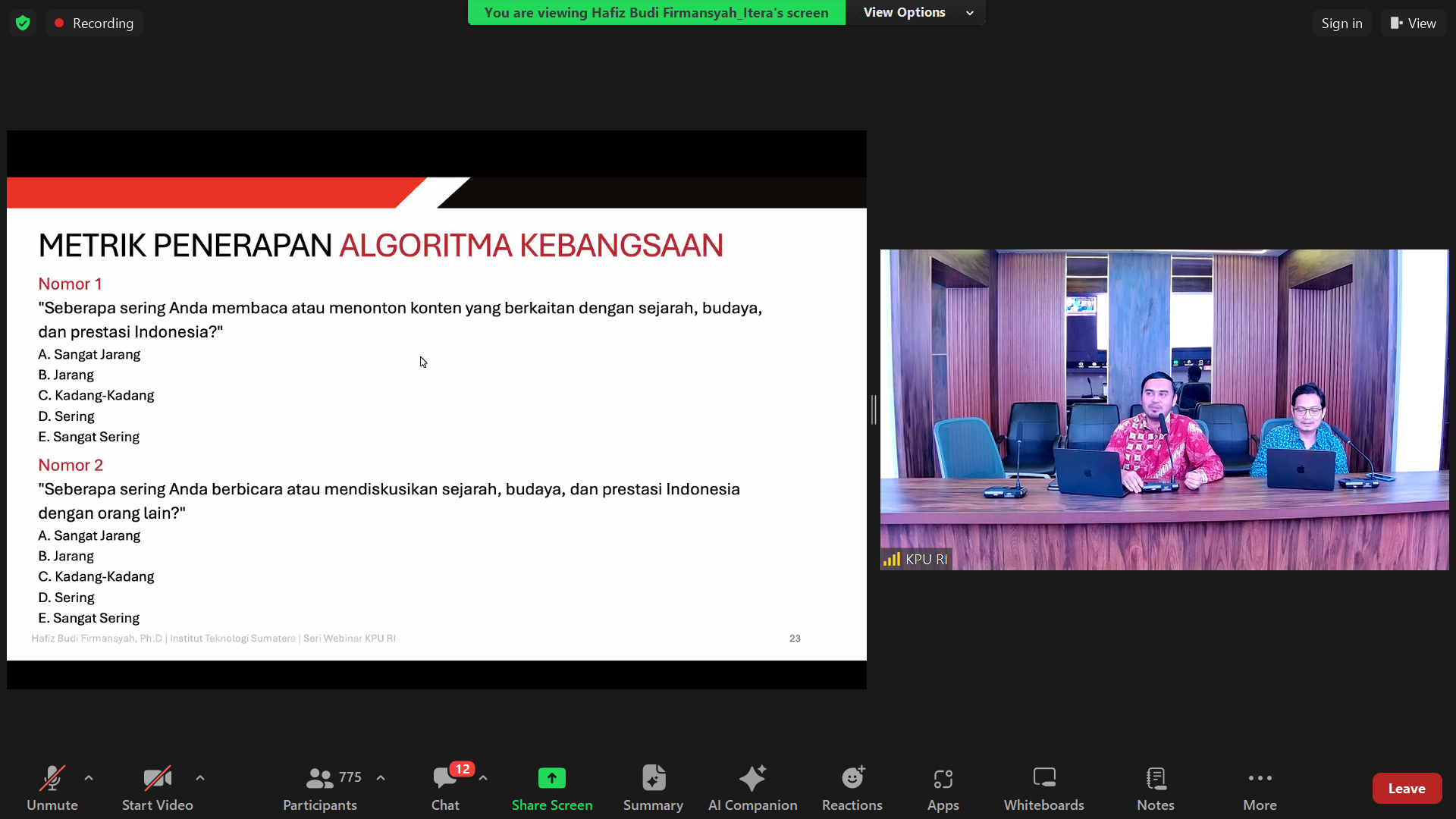This screenshot has width=1456, height=819.
Task: Open the Reactions smiley icon
Action: 852,779
